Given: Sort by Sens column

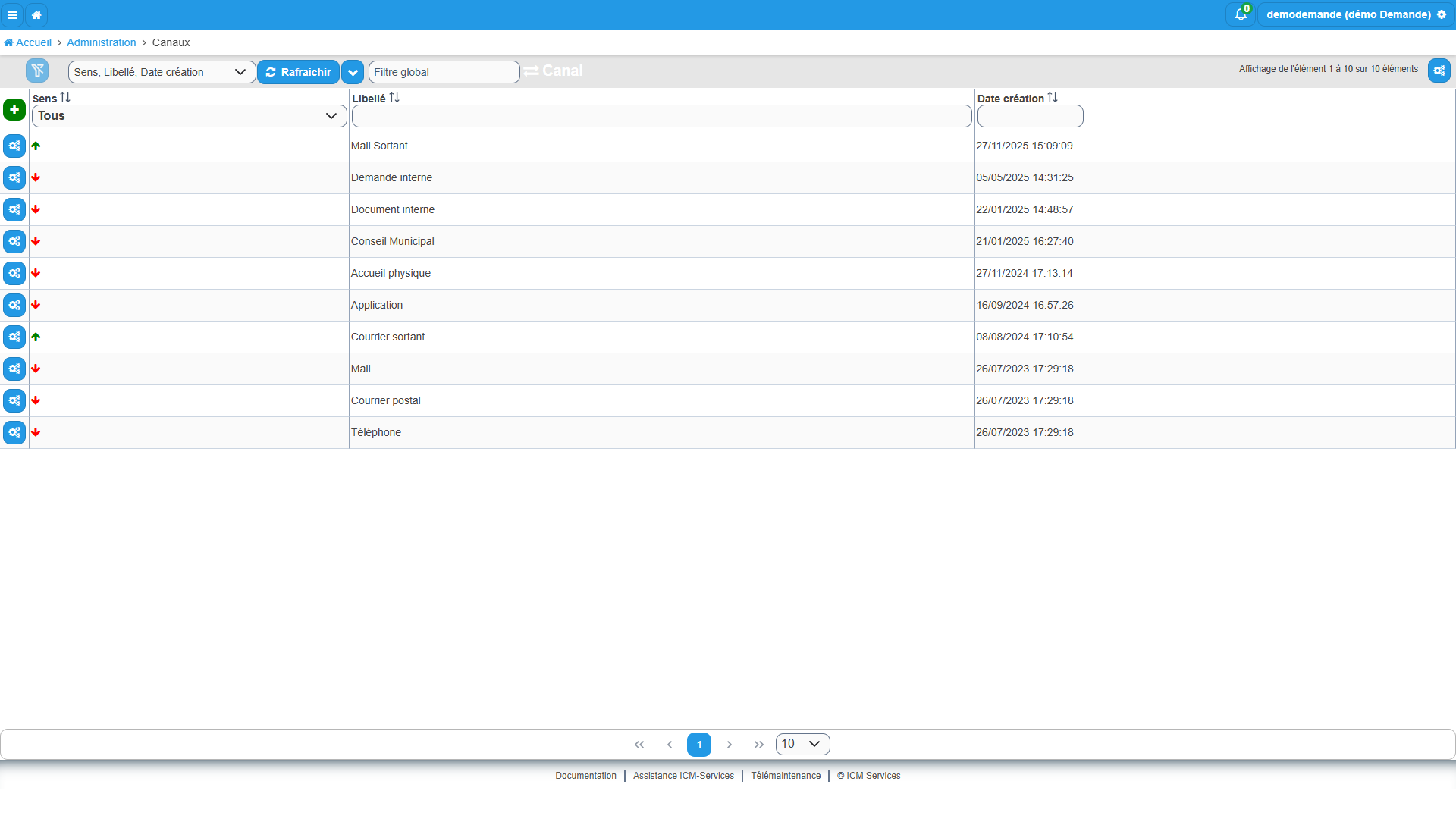Looking at the screenshot, I should [65, 98].
